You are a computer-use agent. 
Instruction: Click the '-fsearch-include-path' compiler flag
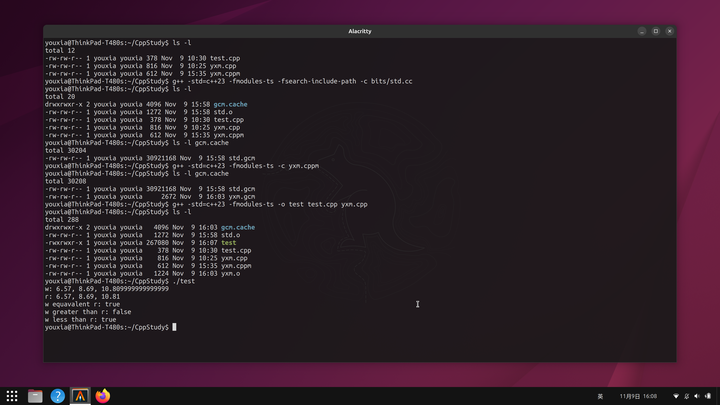click(x=317, y=81)
